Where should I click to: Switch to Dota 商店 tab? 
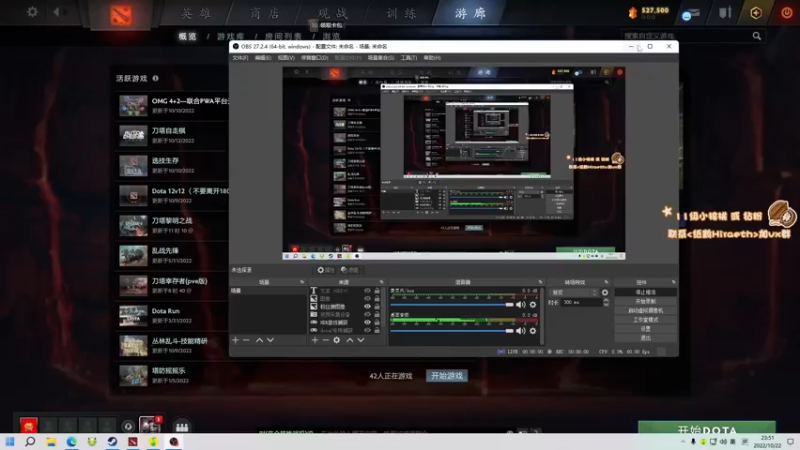(265, 13)
